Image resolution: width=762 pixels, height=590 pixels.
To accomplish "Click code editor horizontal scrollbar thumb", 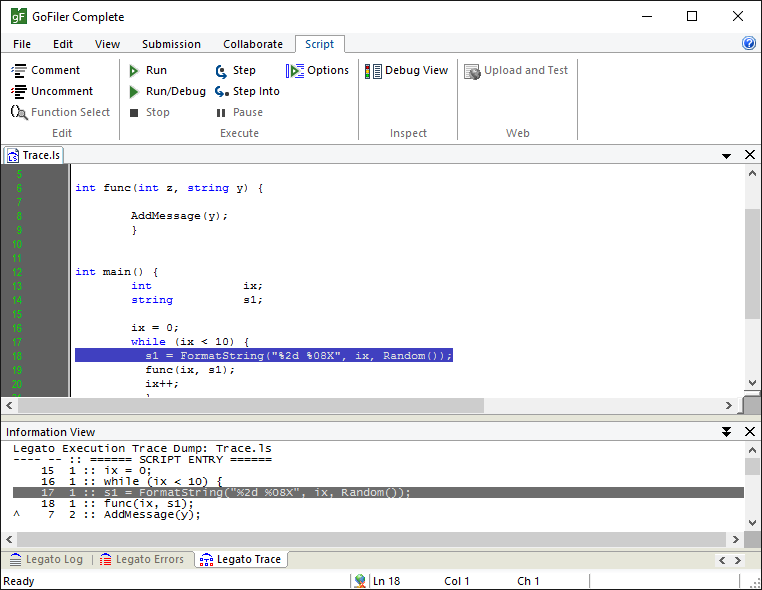I will [251, 405].
